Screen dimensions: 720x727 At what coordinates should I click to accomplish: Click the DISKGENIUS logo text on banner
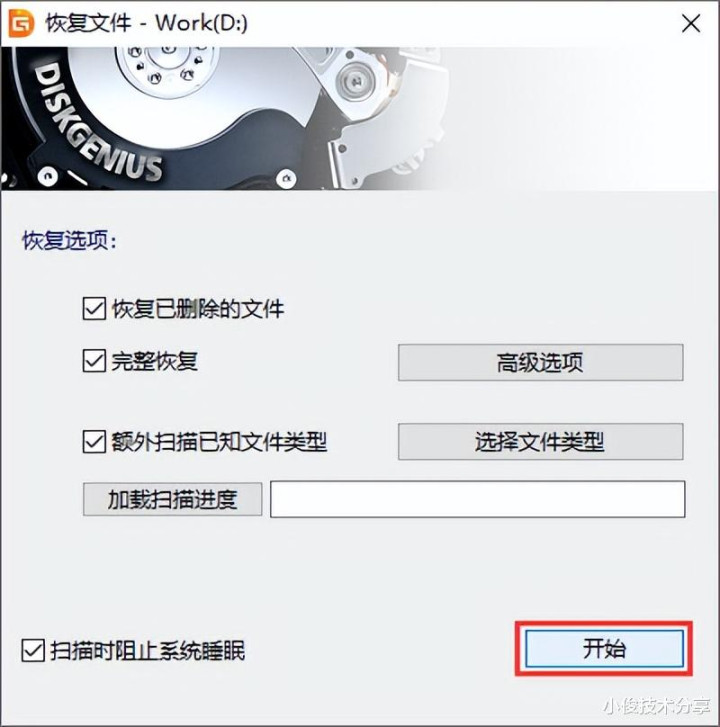tap(96, 123)
